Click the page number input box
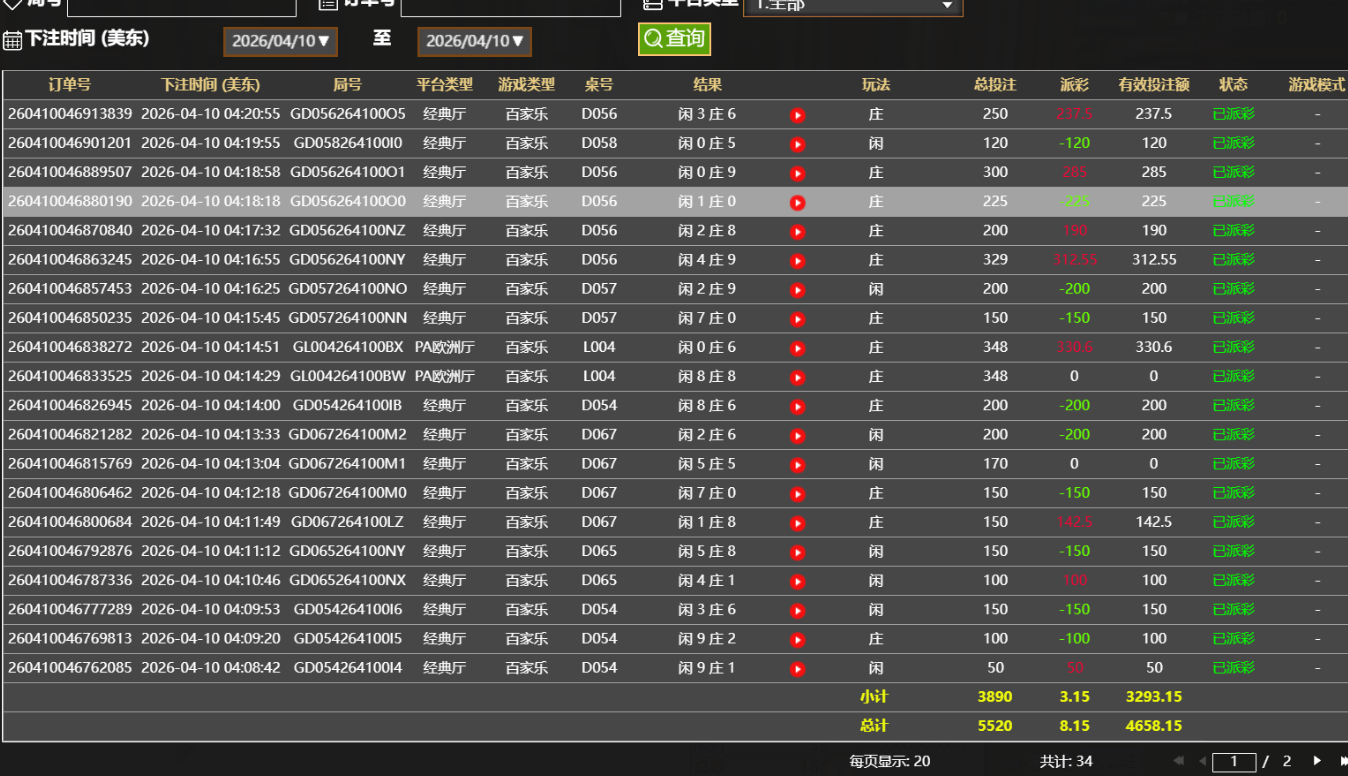 click(x=1234, y=762)
